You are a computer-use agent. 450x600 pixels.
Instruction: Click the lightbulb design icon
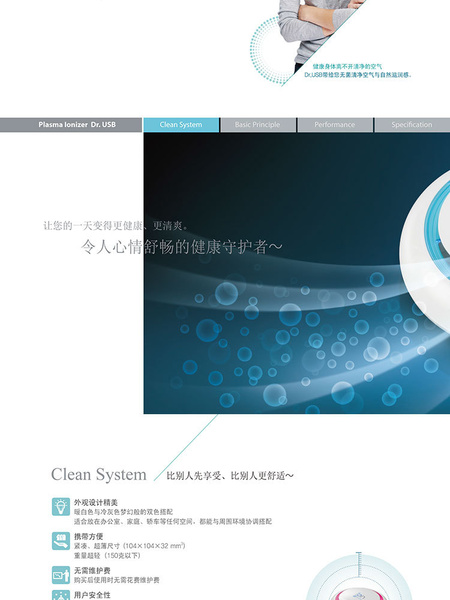(x=61, y=507)
